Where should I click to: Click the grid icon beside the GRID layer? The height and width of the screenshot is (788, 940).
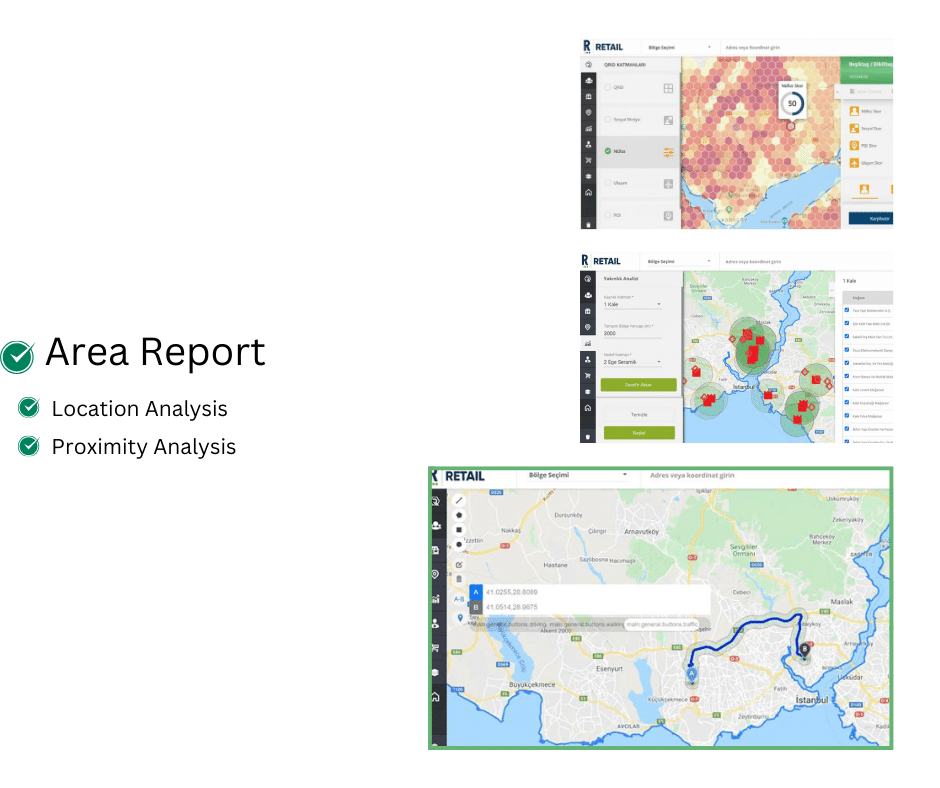point(668,89)
